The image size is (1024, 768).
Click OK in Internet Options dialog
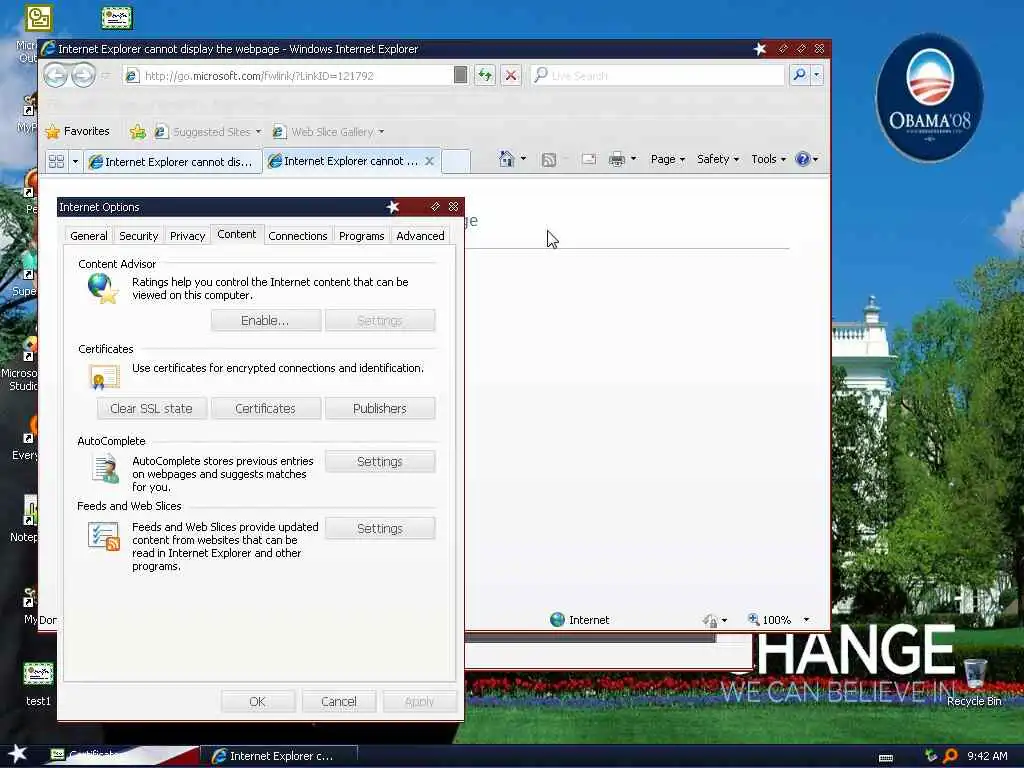click(257, 701)
